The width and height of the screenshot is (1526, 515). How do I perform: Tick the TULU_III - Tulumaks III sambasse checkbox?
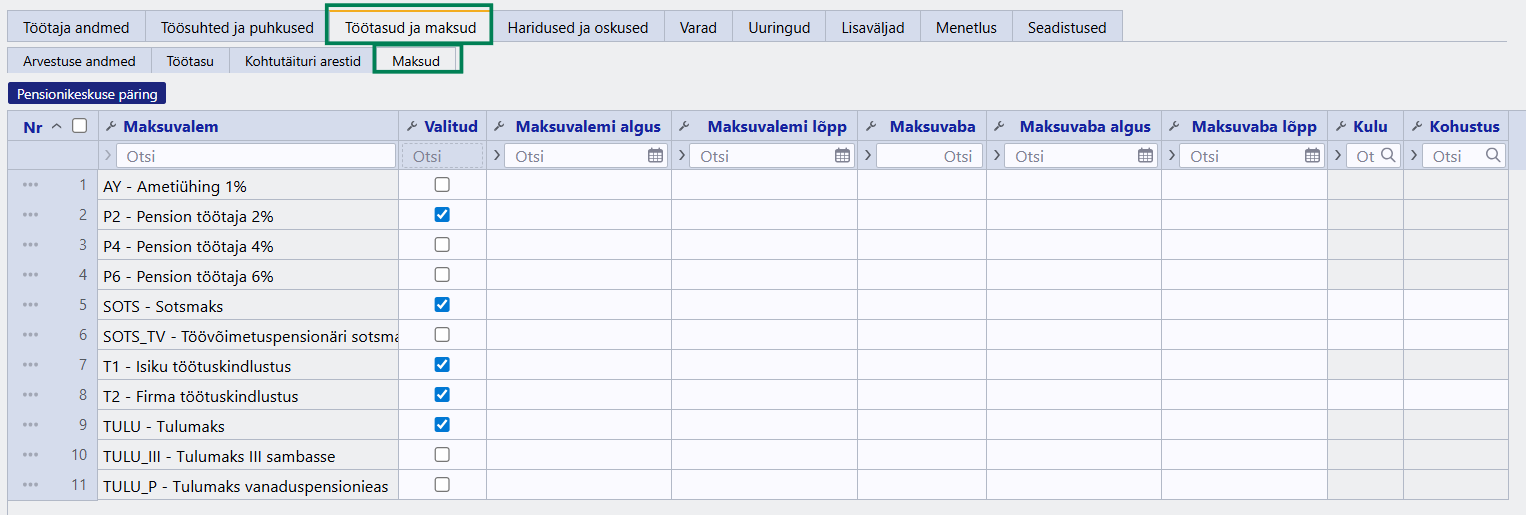tap(442, 455)
